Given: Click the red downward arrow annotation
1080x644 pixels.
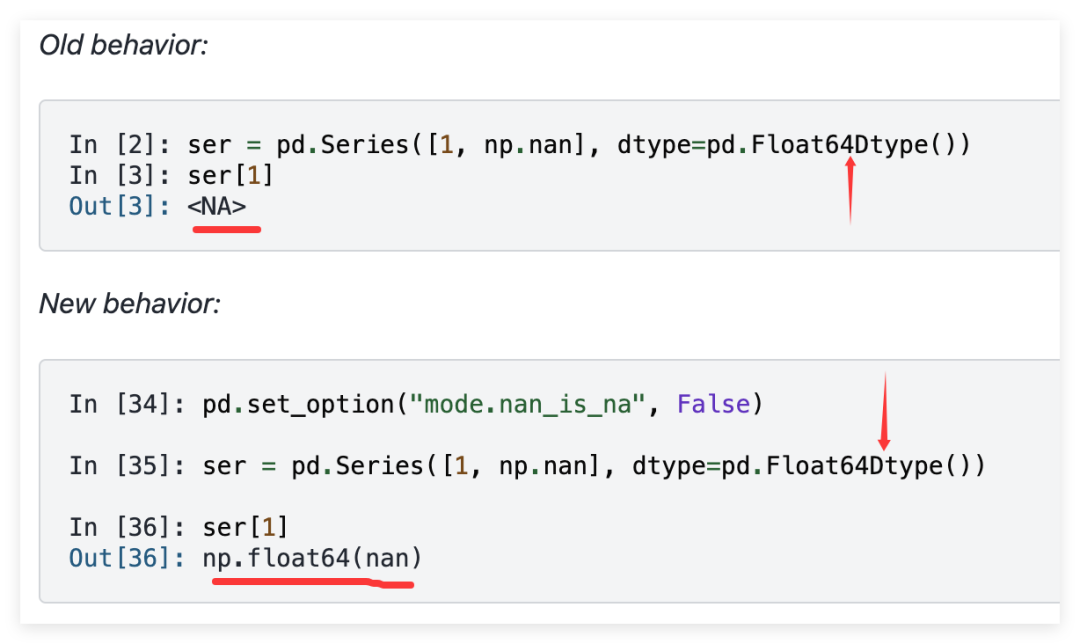Looking at the screenshot, I should [884, 411].
